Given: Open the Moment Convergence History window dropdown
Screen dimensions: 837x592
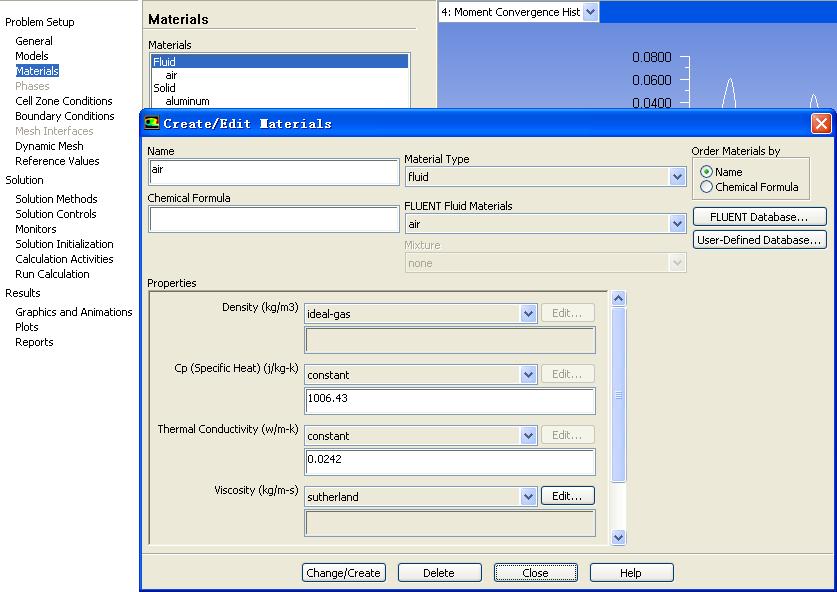Looking at the screenshot, I should [x=590, y=12].
